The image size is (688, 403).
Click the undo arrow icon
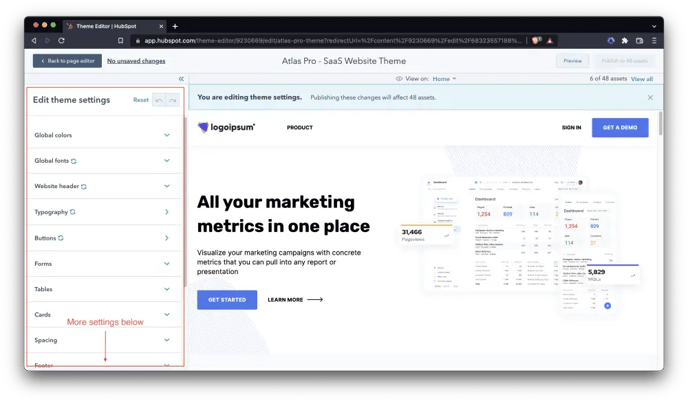[159, 101]
